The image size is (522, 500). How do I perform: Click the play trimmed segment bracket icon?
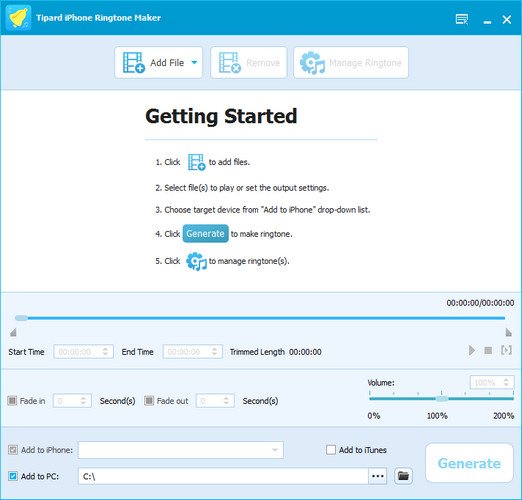coord(506,350)
